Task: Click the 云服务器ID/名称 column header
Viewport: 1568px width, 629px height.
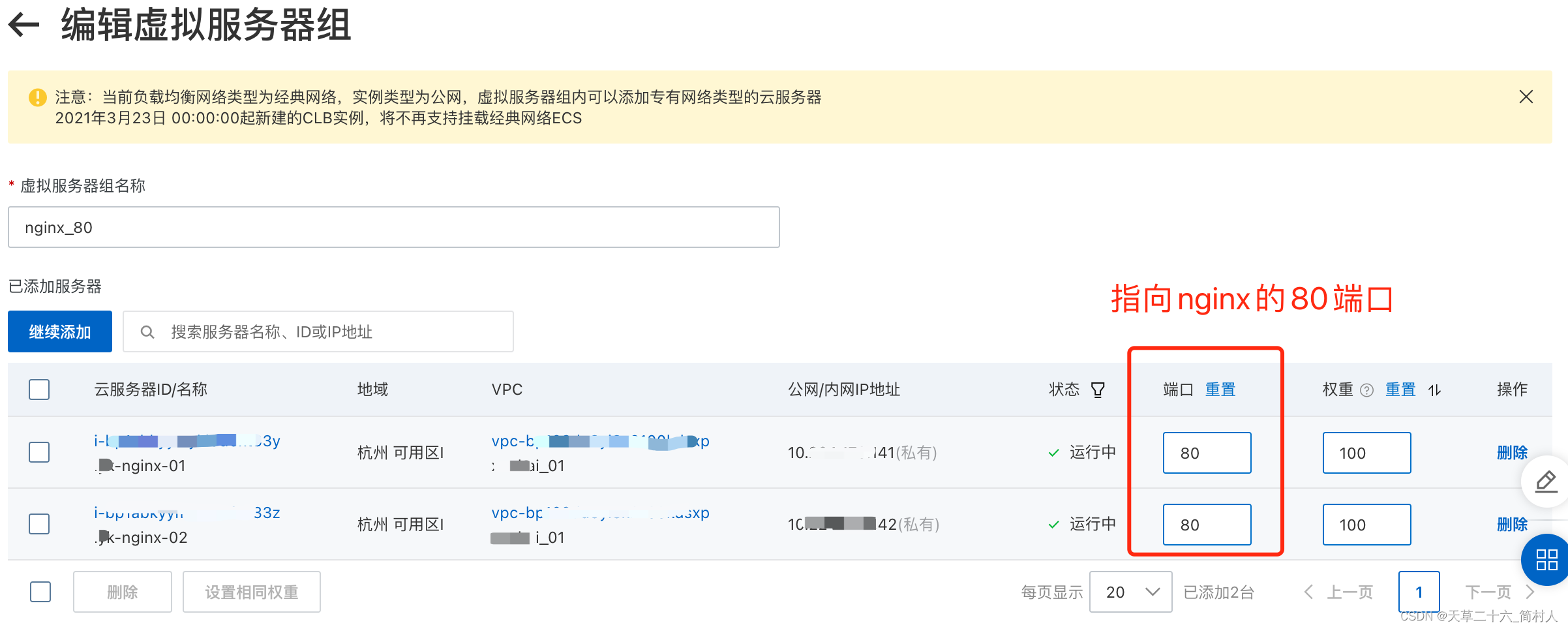Action: pos(151,390)
